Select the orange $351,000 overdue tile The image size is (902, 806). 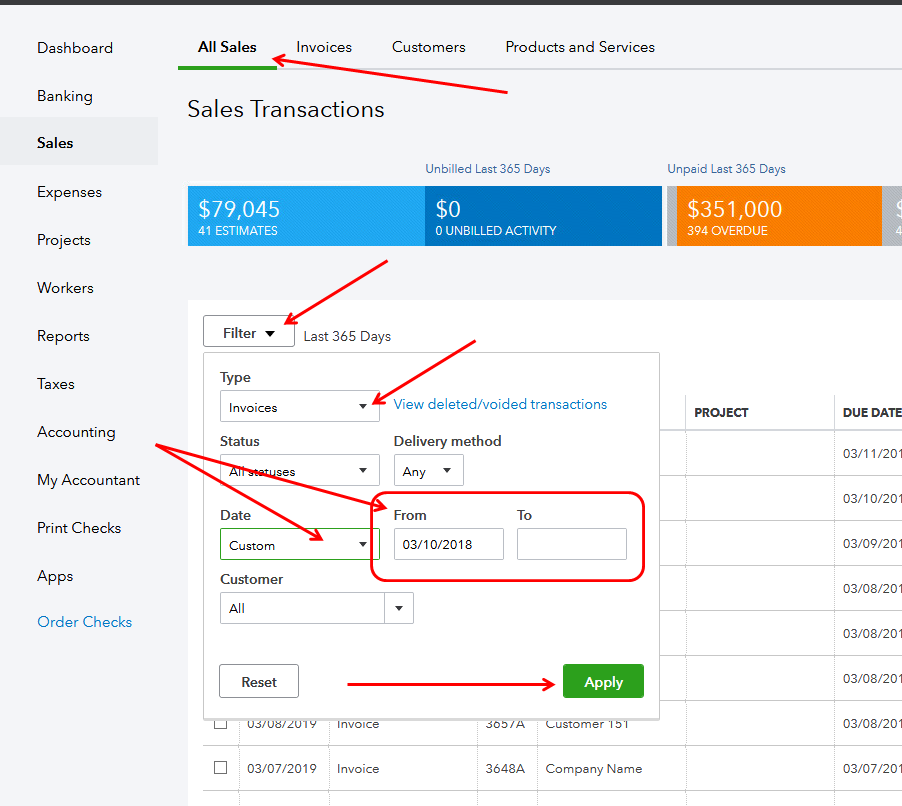(772, 216)
